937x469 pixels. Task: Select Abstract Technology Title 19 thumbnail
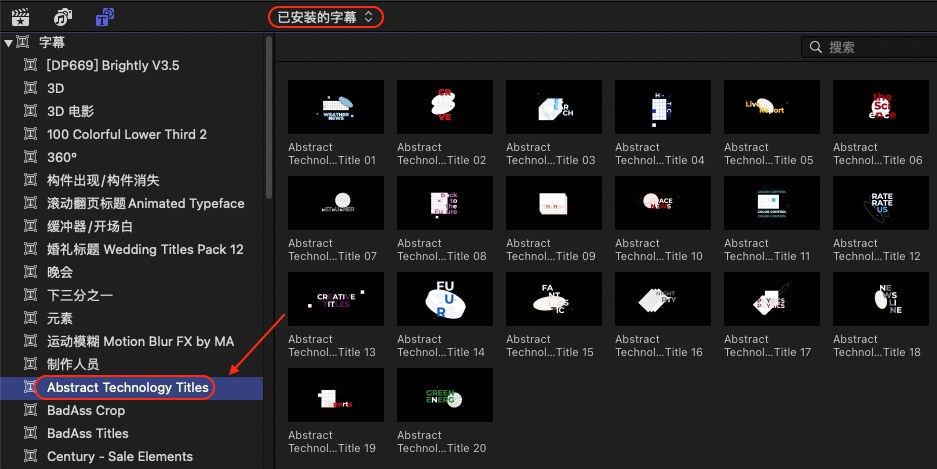click(x=336, y=395)
